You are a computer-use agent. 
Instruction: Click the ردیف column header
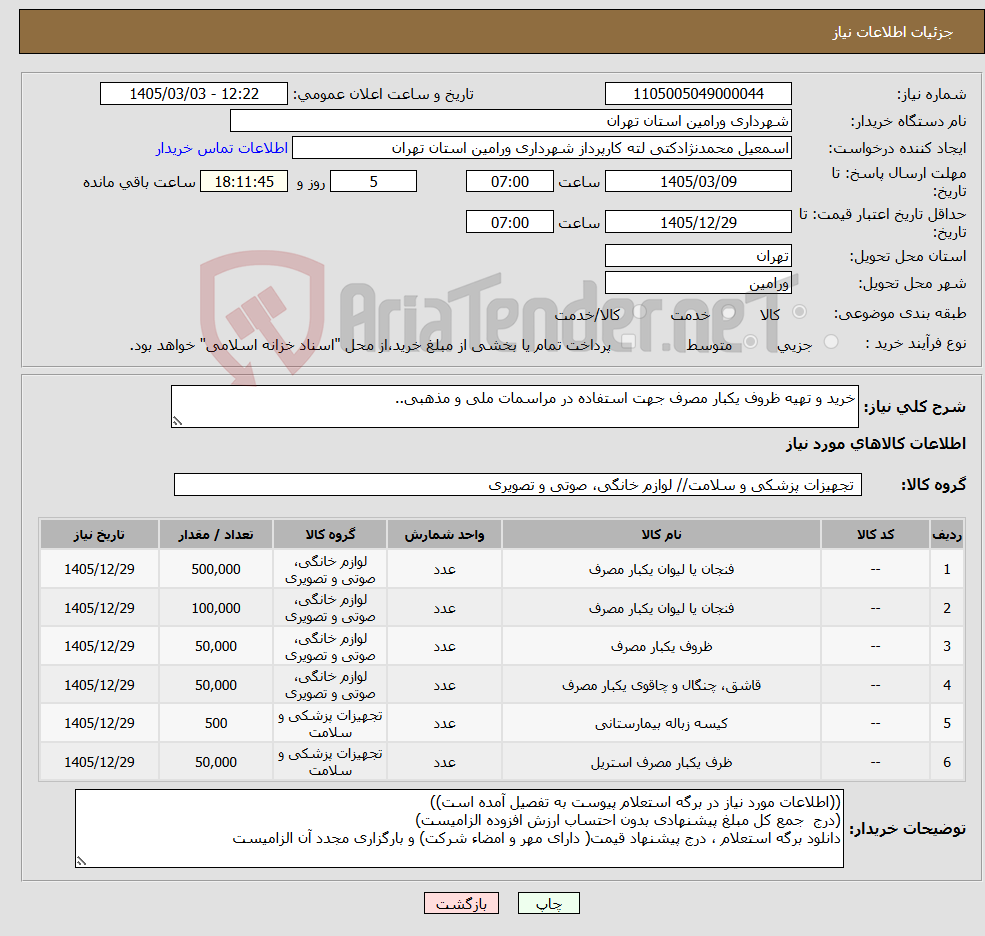(947, 535)
